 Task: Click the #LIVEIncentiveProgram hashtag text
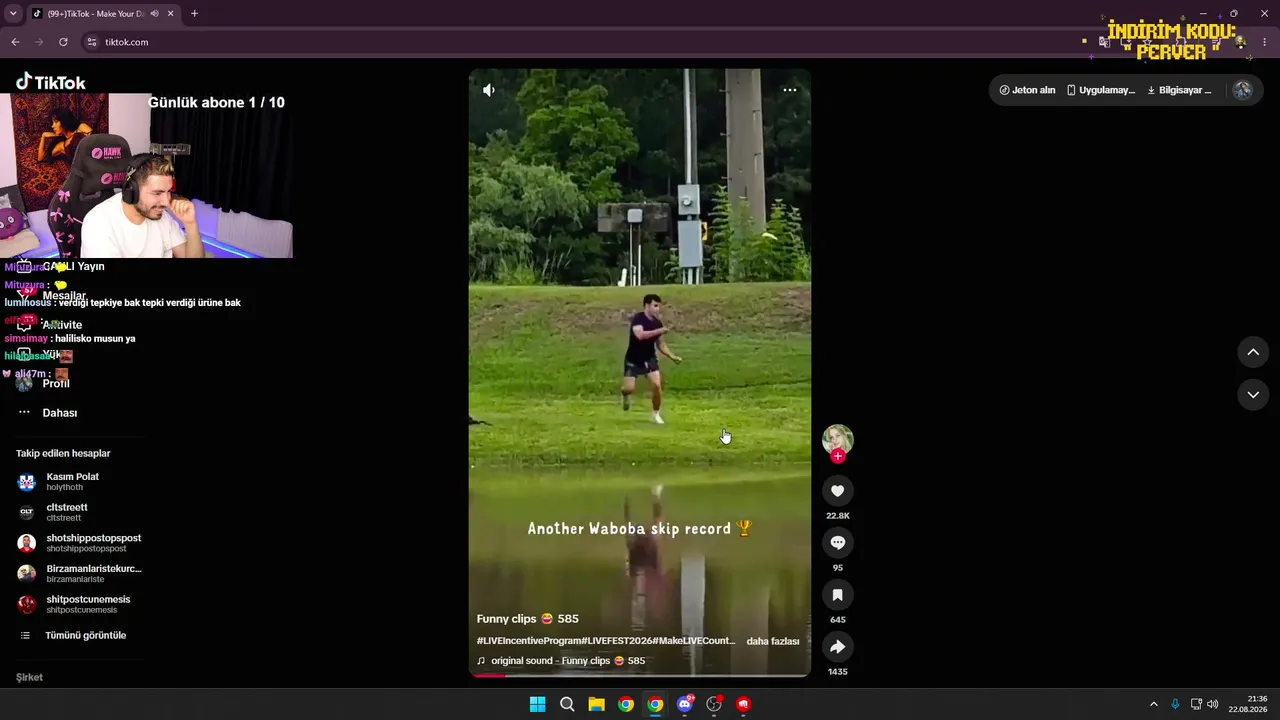click(529, 640)
